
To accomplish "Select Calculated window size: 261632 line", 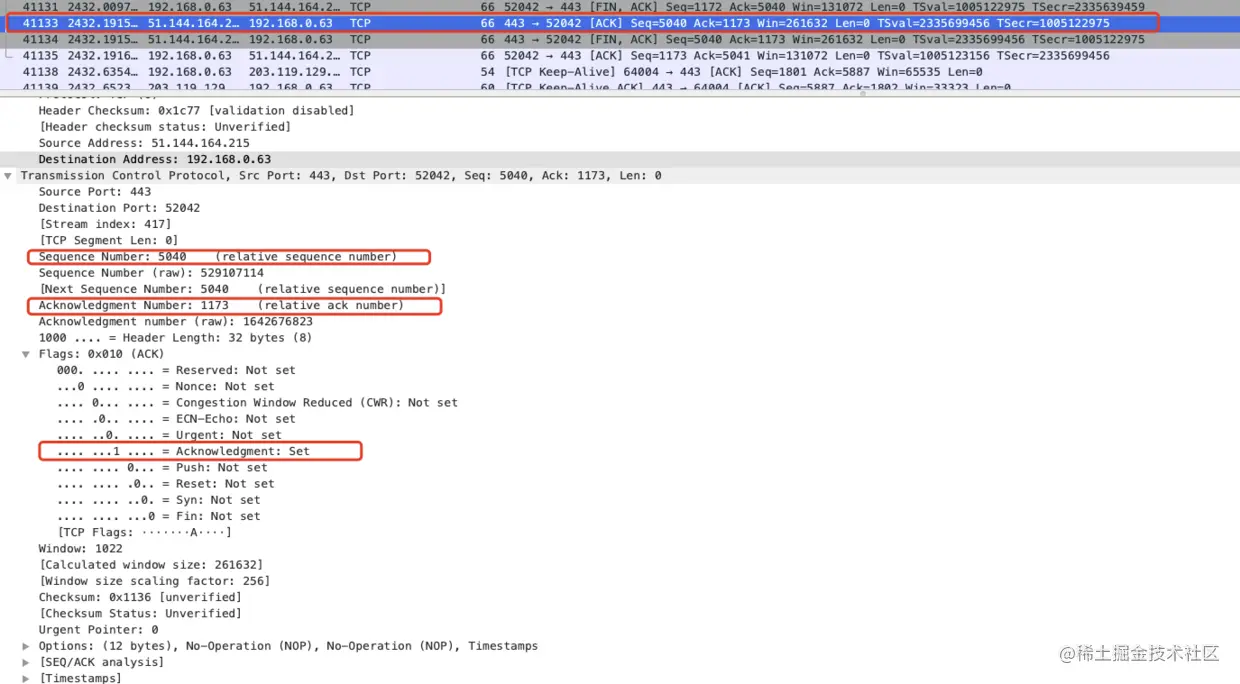I will tap(151, 565).
